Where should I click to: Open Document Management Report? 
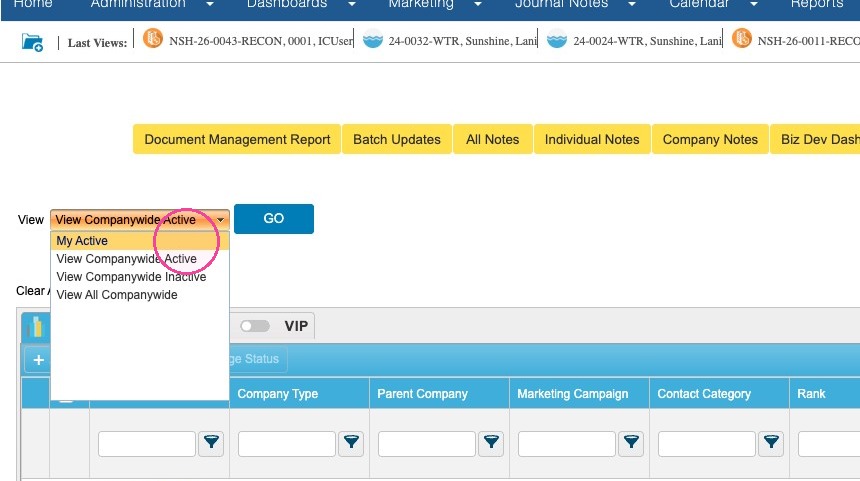coord(237,139)
